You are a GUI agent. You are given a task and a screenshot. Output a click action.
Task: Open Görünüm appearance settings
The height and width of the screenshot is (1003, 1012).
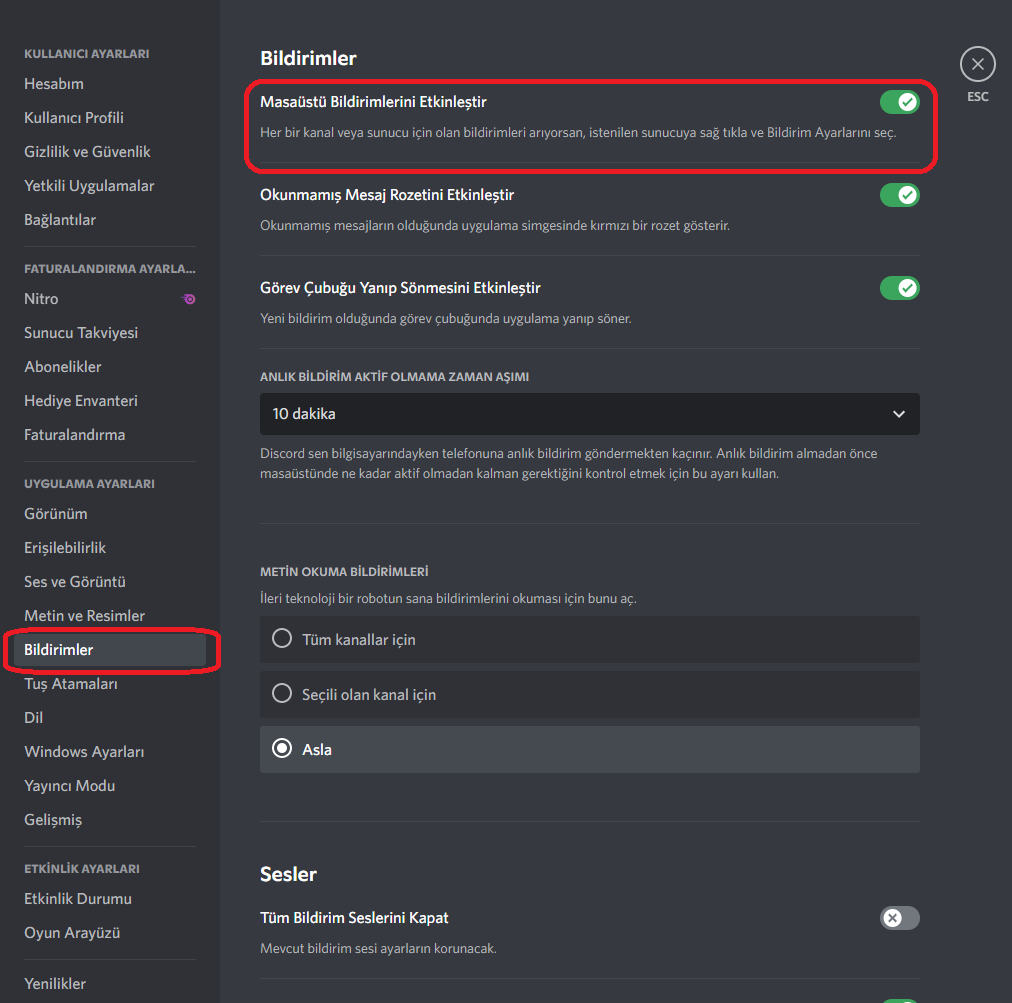tap(56, 514)
